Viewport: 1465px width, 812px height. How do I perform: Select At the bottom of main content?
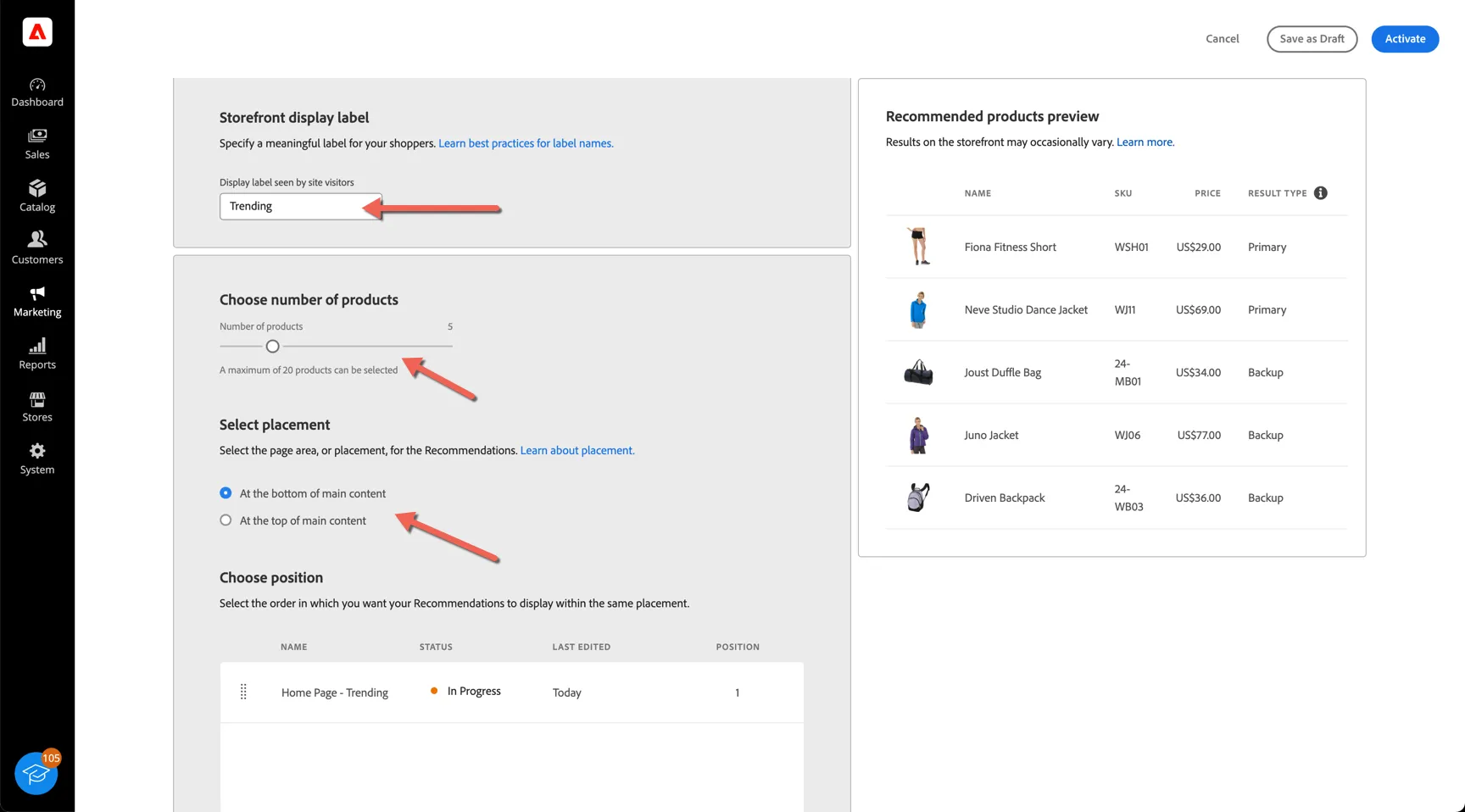226,493
